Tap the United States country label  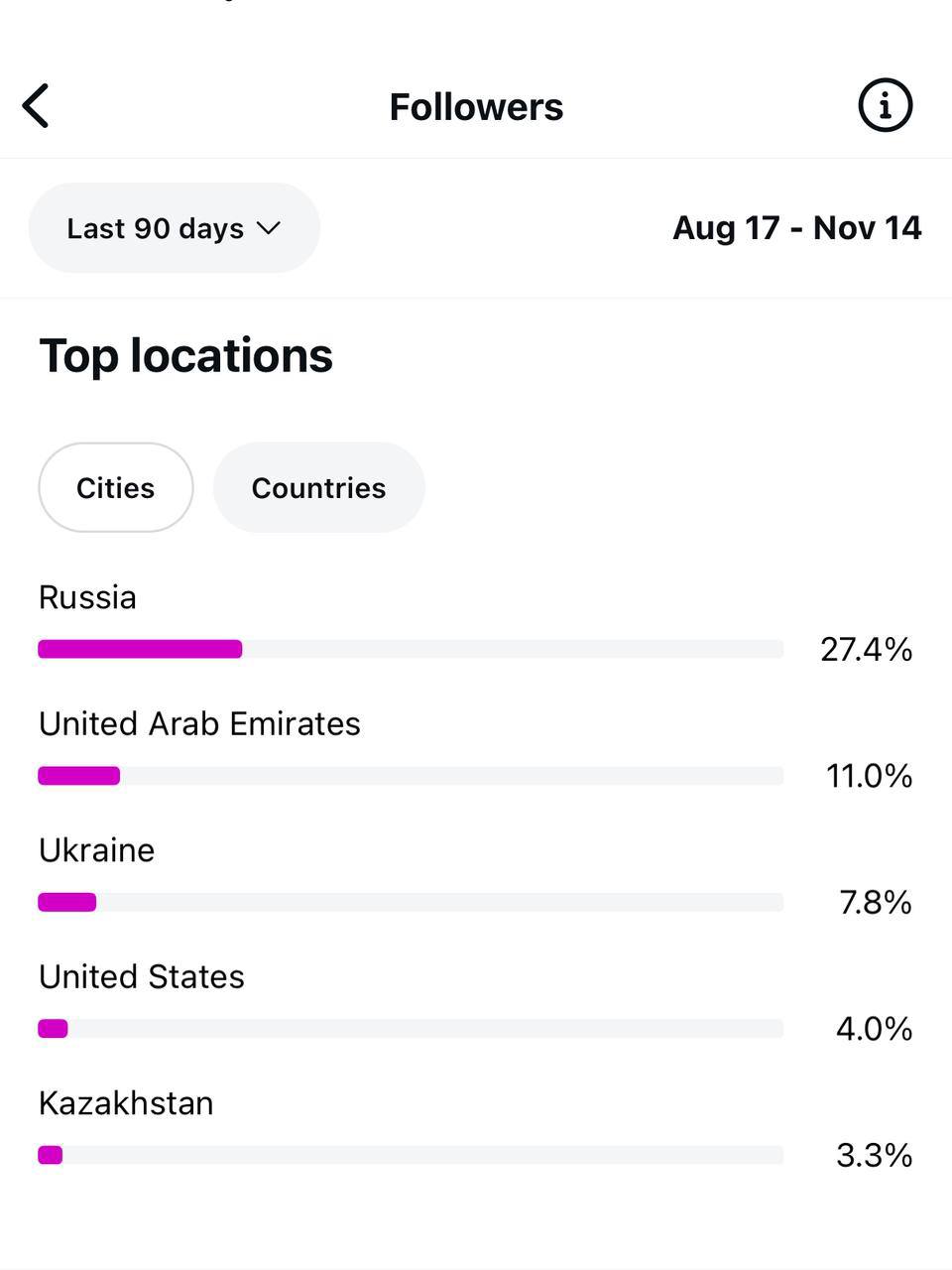pyautogui.click(x=142, y=977)
